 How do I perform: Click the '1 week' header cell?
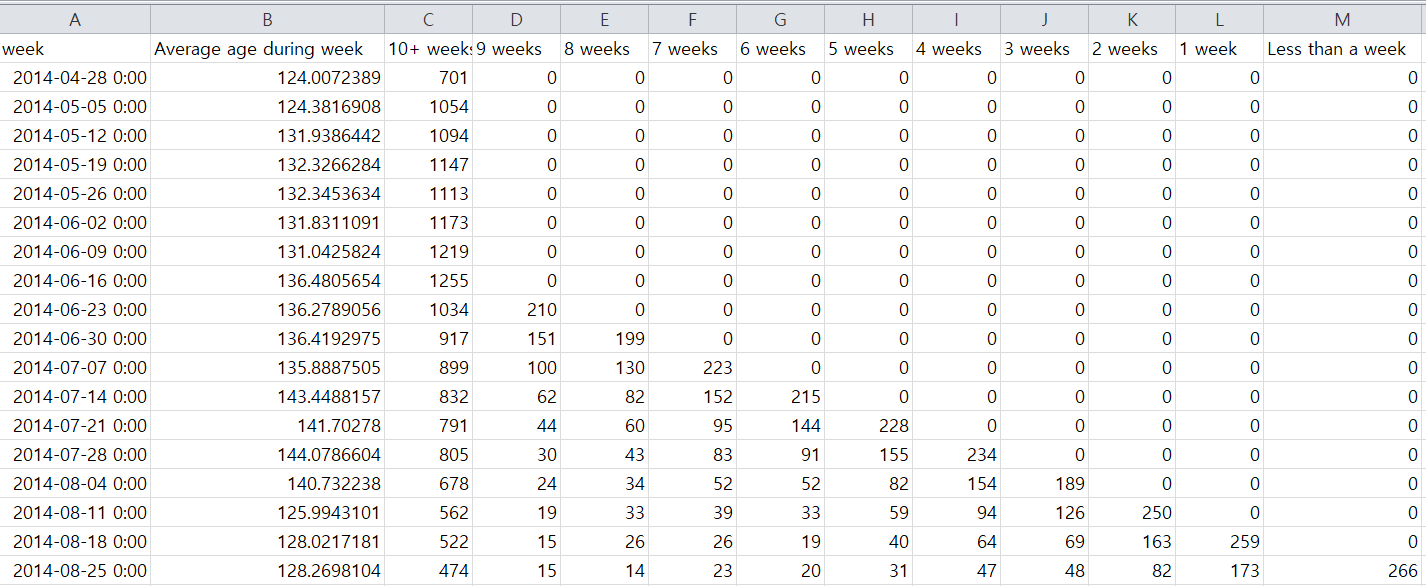(1219, 48)
